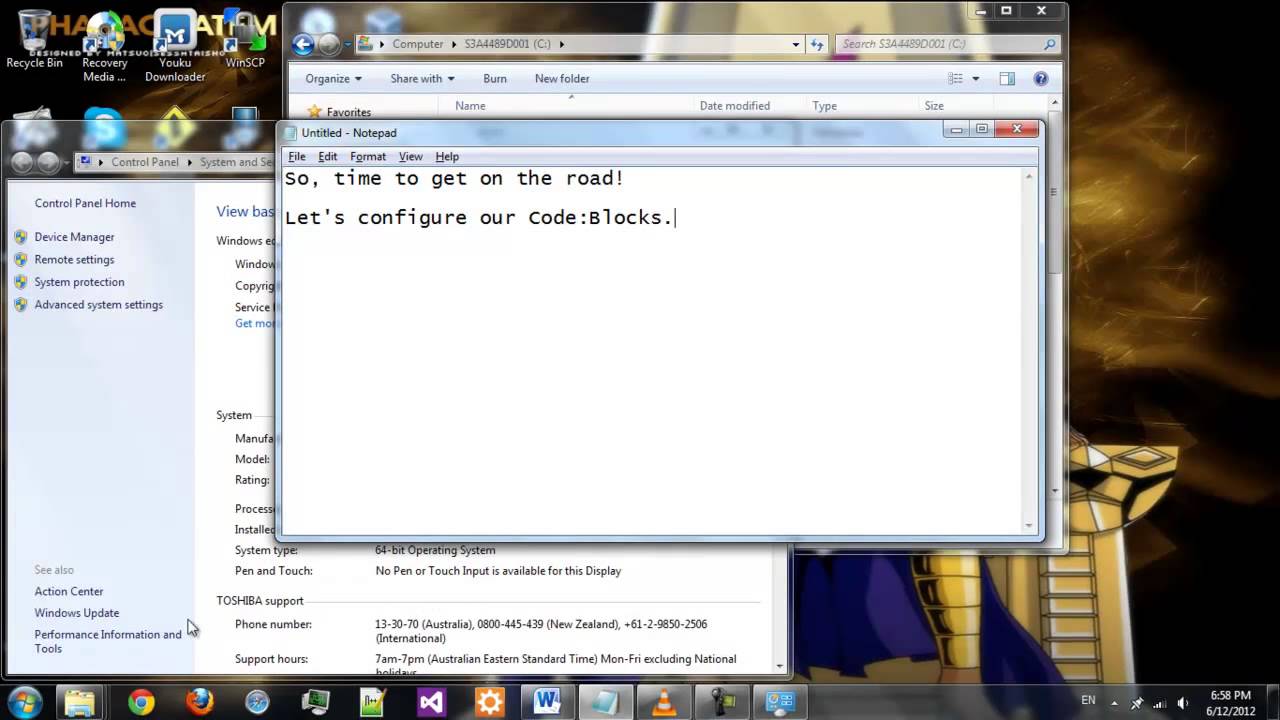The image size is (1280, 720).
Task: Select Favorites in Explorer navigation pane
Action: pos(348,112)
